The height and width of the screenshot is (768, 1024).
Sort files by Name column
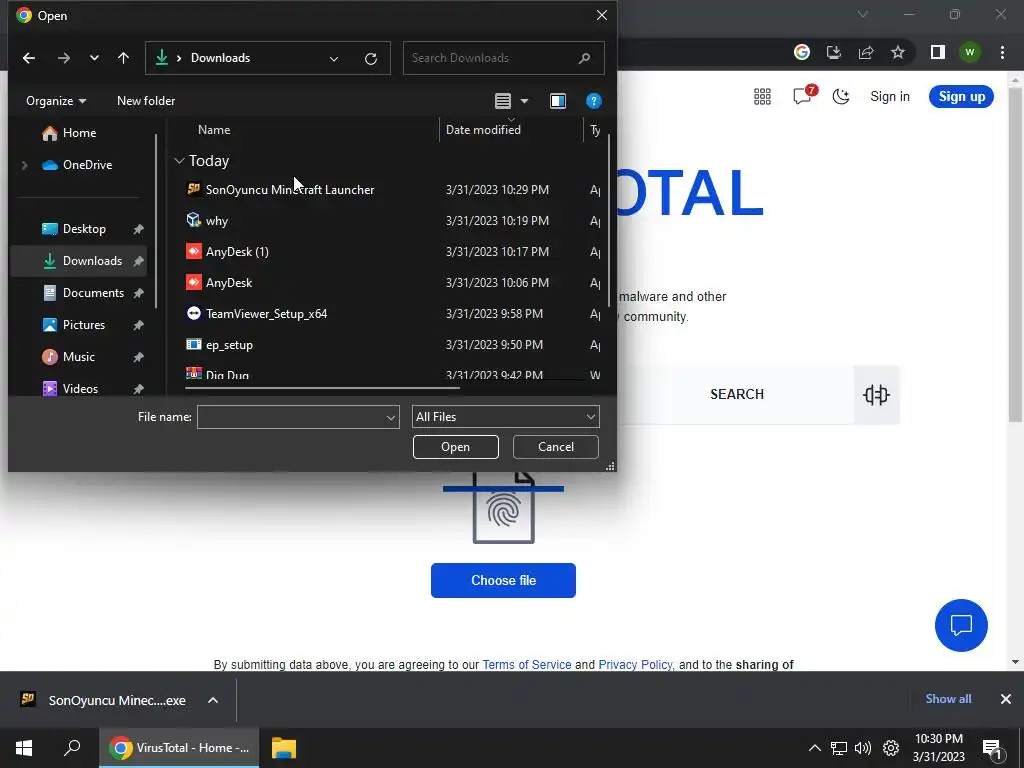click(x=214, y=130)
